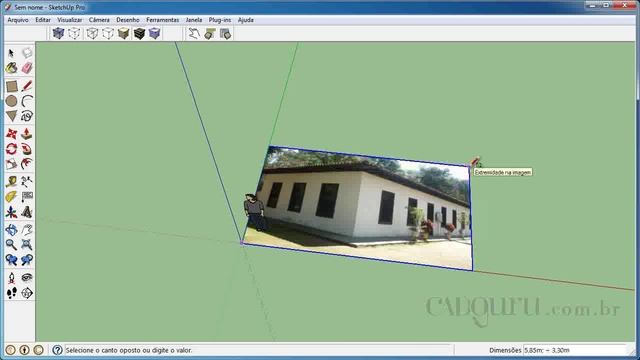The image size is (640, 360).
Task: Go to Previous camera view
Action: click(11, 260)
